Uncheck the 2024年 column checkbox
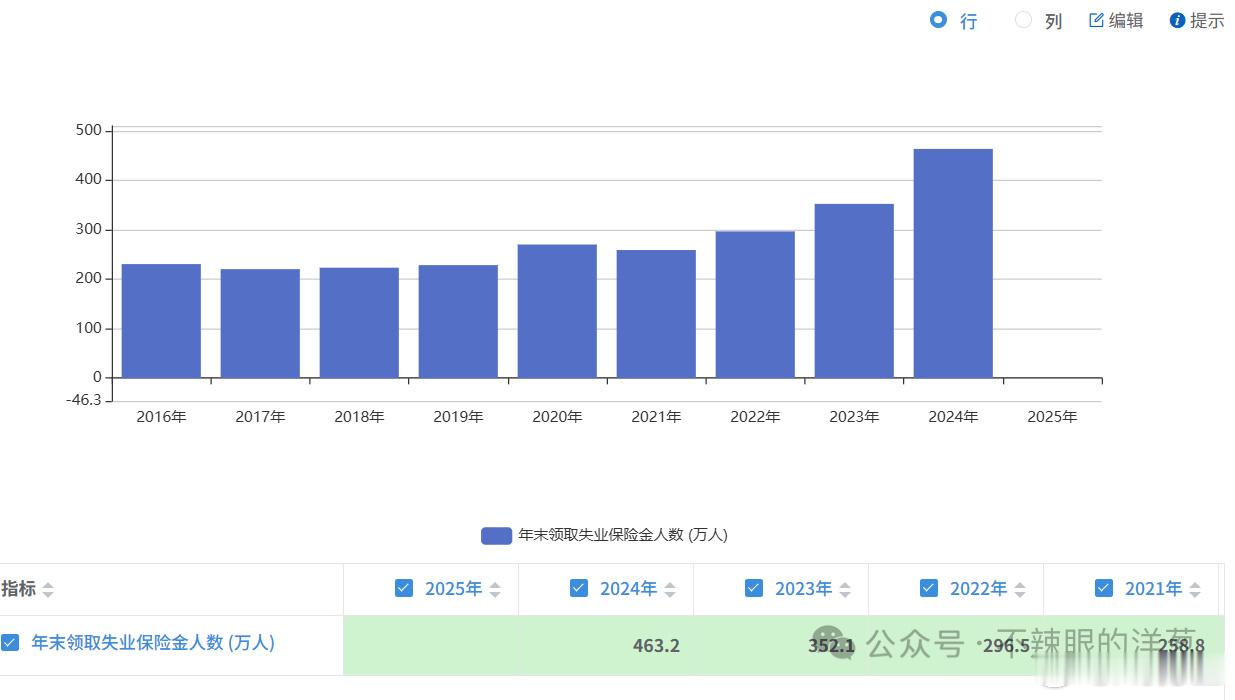 tap(579, 588)
